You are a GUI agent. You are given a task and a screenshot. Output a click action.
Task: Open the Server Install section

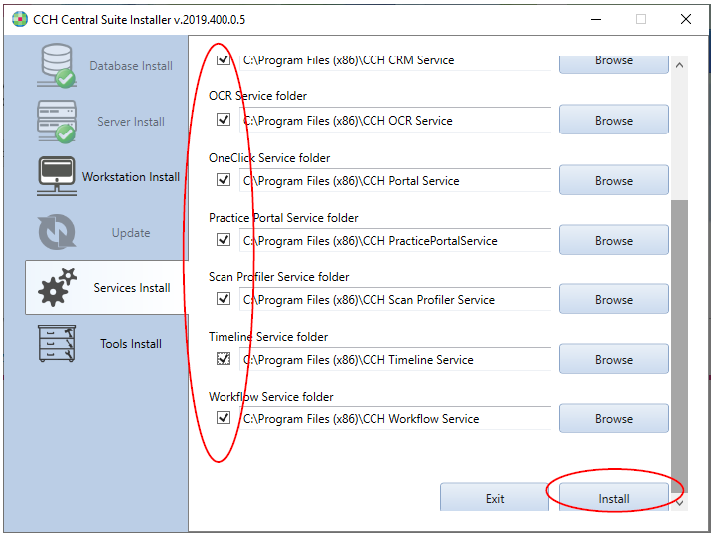coord(106,122)
